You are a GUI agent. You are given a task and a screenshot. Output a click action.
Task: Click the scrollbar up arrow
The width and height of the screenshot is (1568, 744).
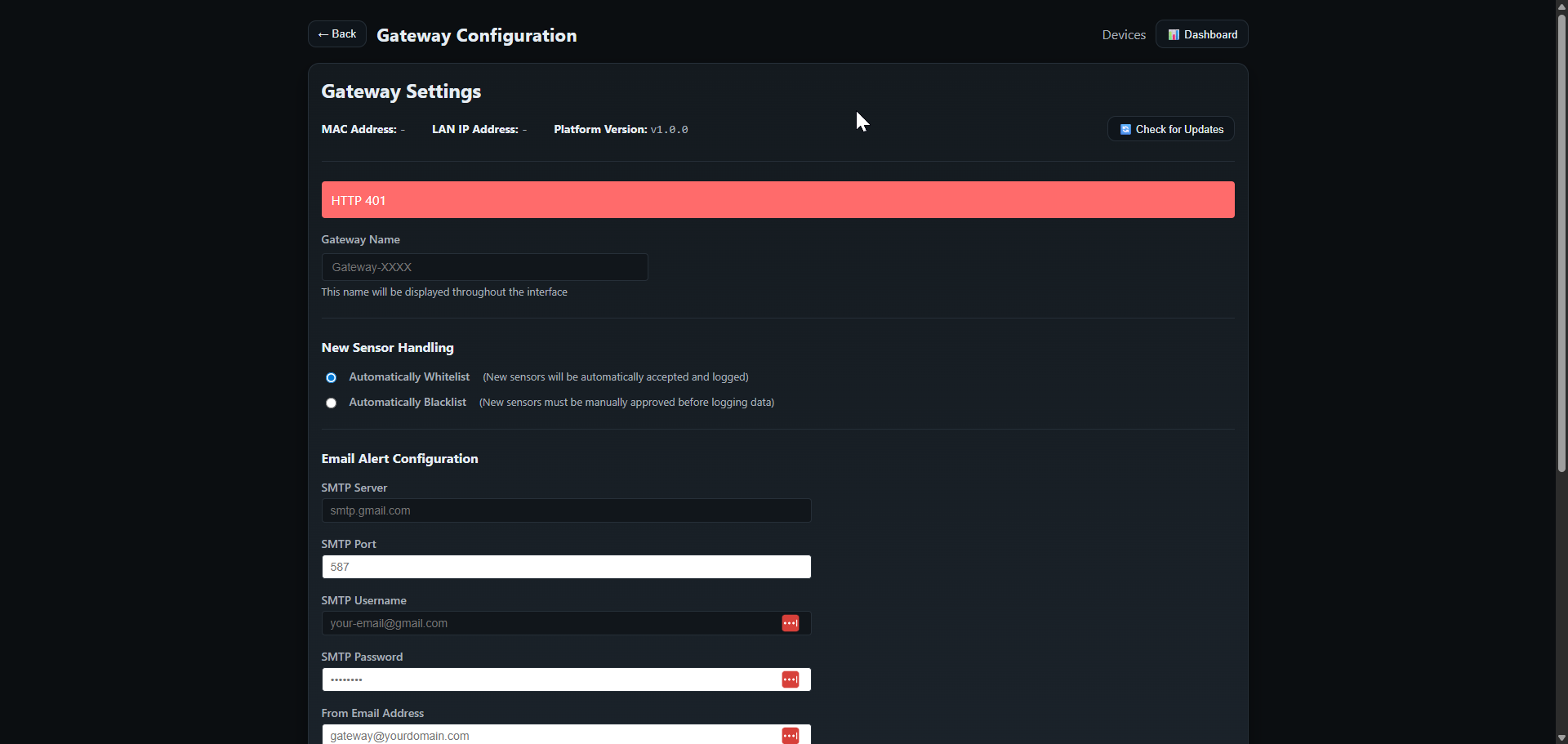(x=1561, y=7)
